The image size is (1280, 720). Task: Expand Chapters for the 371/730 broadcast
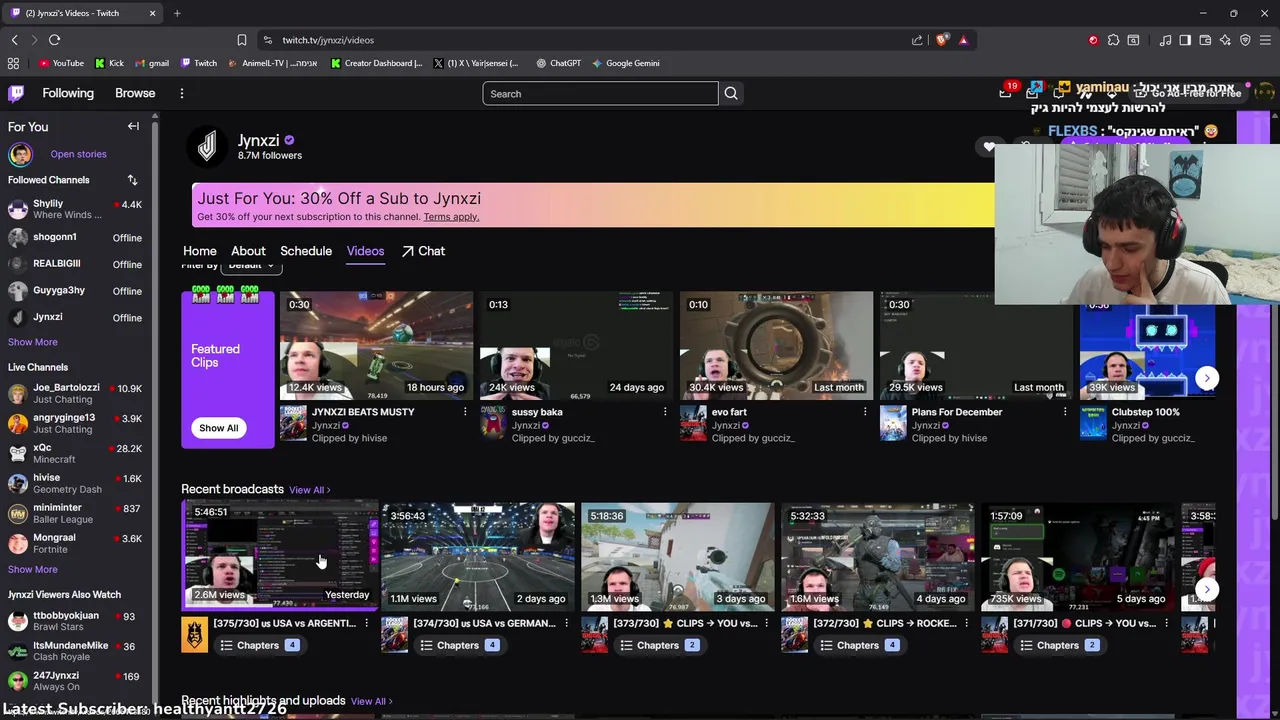point(1059,645)
